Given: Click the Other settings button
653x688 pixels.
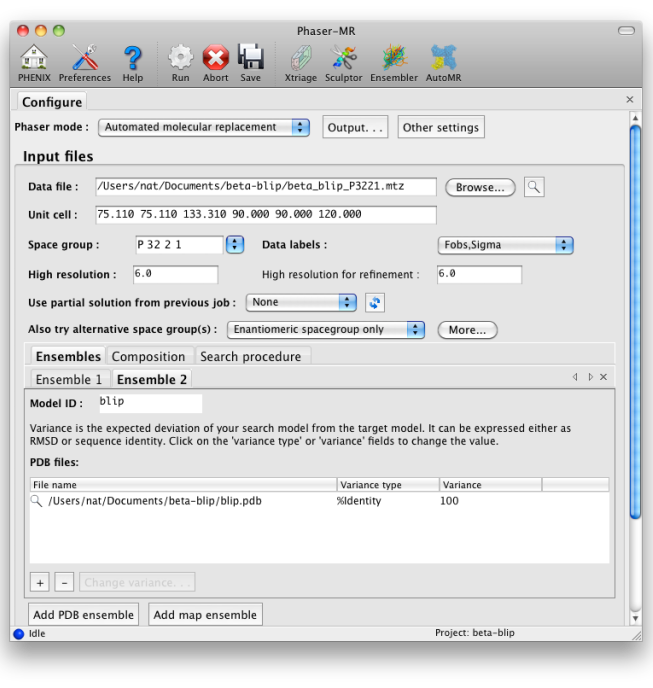Looking at the screenshot, I should 441,127.
